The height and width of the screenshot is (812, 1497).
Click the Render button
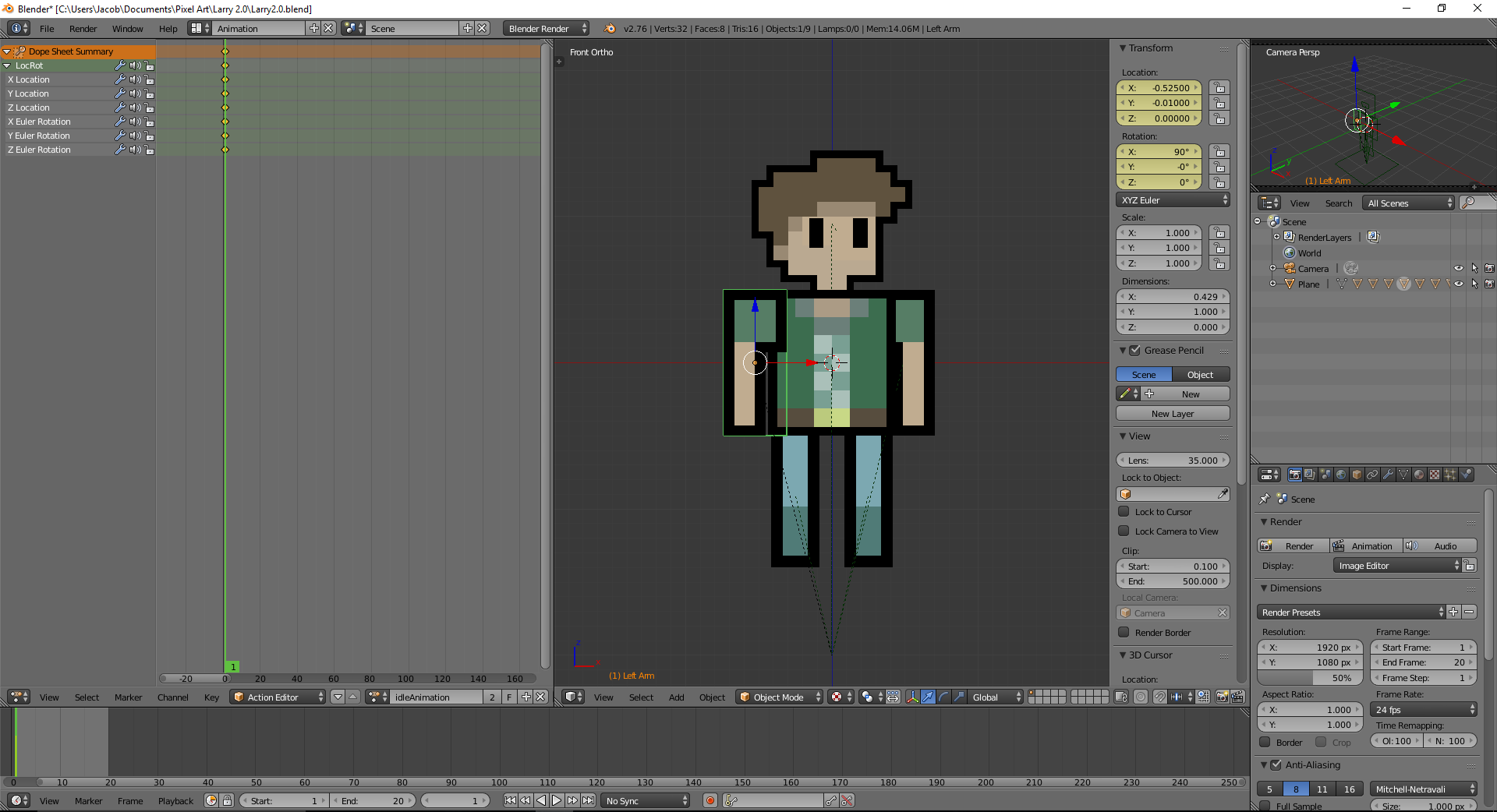(x=1294, y=545)
